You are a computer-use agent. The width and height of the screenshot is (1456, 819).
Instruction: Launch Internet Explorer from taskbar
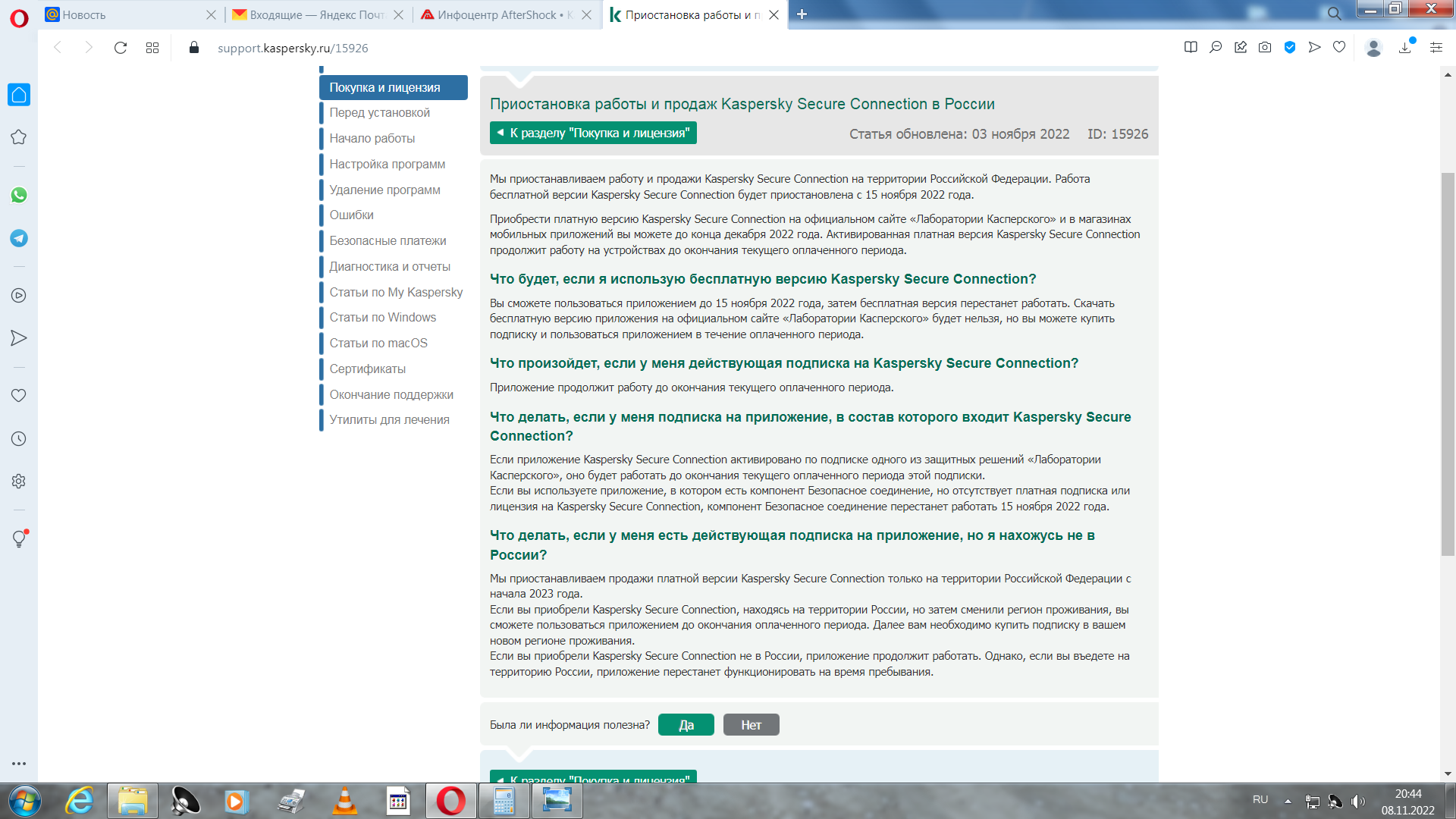click(80, 801)
